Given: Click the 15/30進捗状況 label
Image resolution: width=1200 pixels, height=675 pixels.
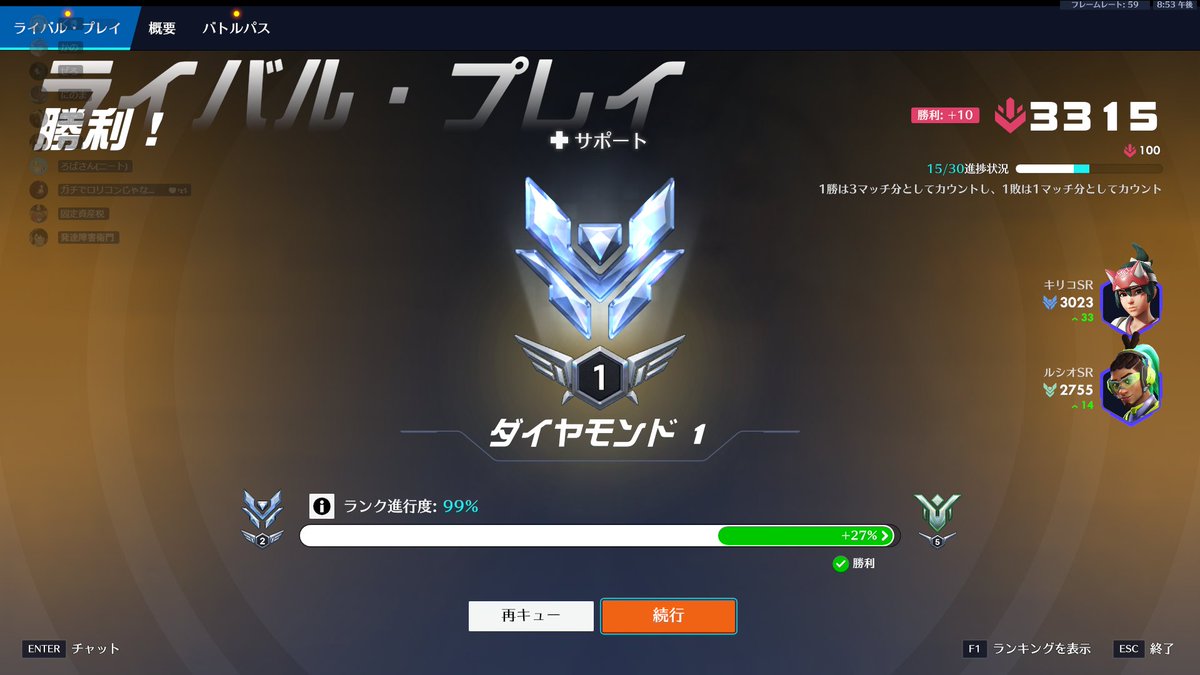Looking at the screenshot, I should click(x=967, y=169).
